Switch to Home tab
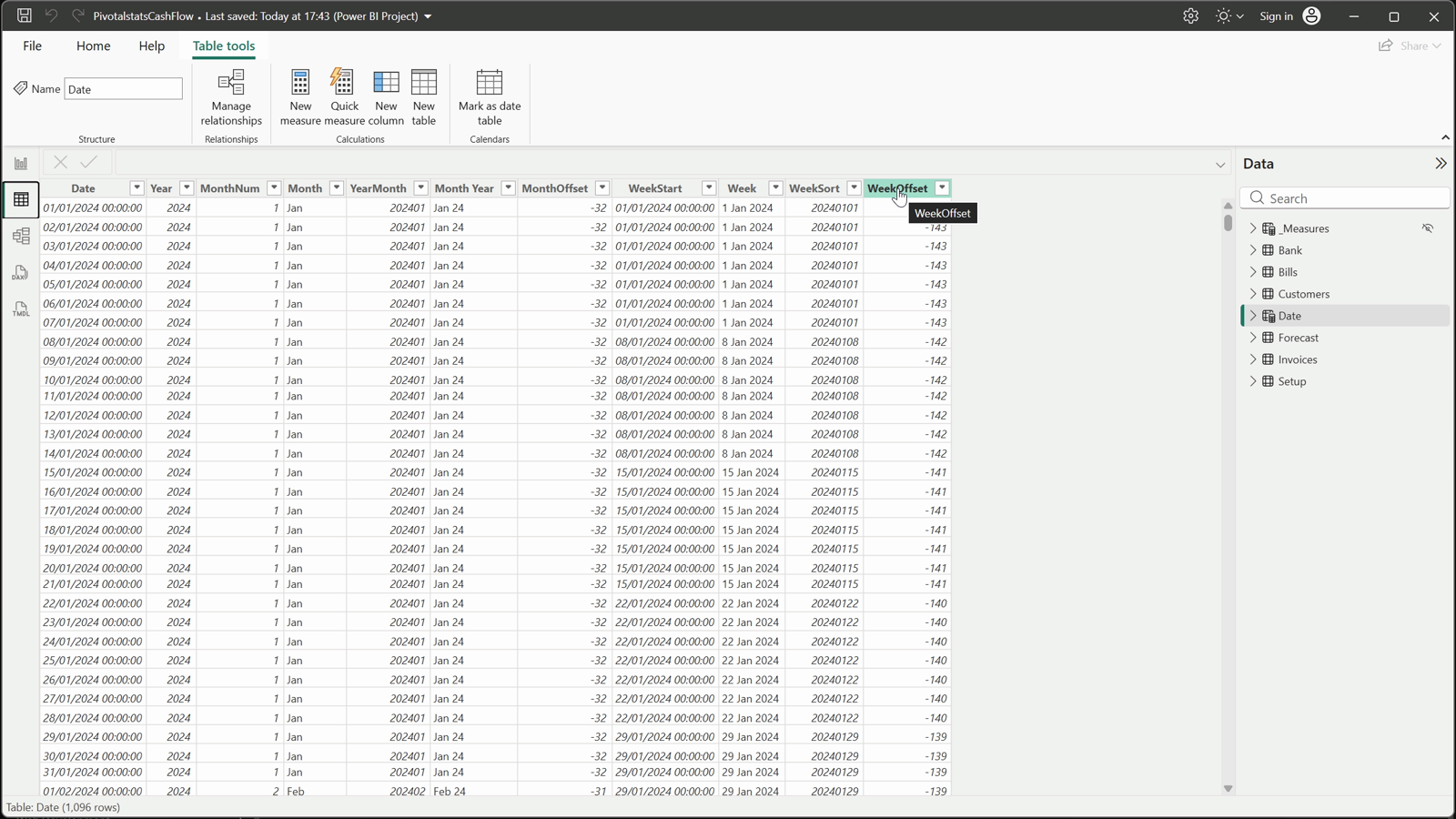The width and height of the screenshot is (1456, 819). point(93,45)
